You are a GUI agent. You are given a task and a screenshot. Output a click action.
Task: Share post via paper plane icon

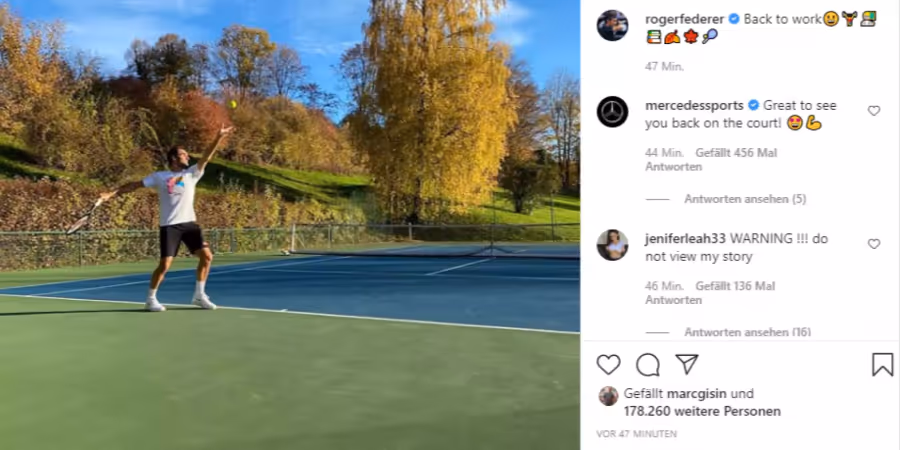pos(686,364)
